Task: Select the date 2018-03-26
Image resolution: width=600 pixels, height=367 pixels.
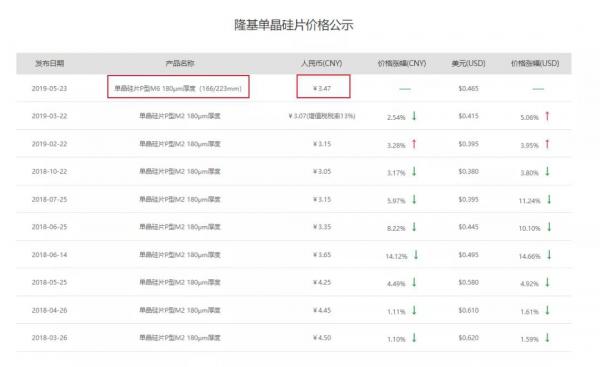Action: coord(49,338)
